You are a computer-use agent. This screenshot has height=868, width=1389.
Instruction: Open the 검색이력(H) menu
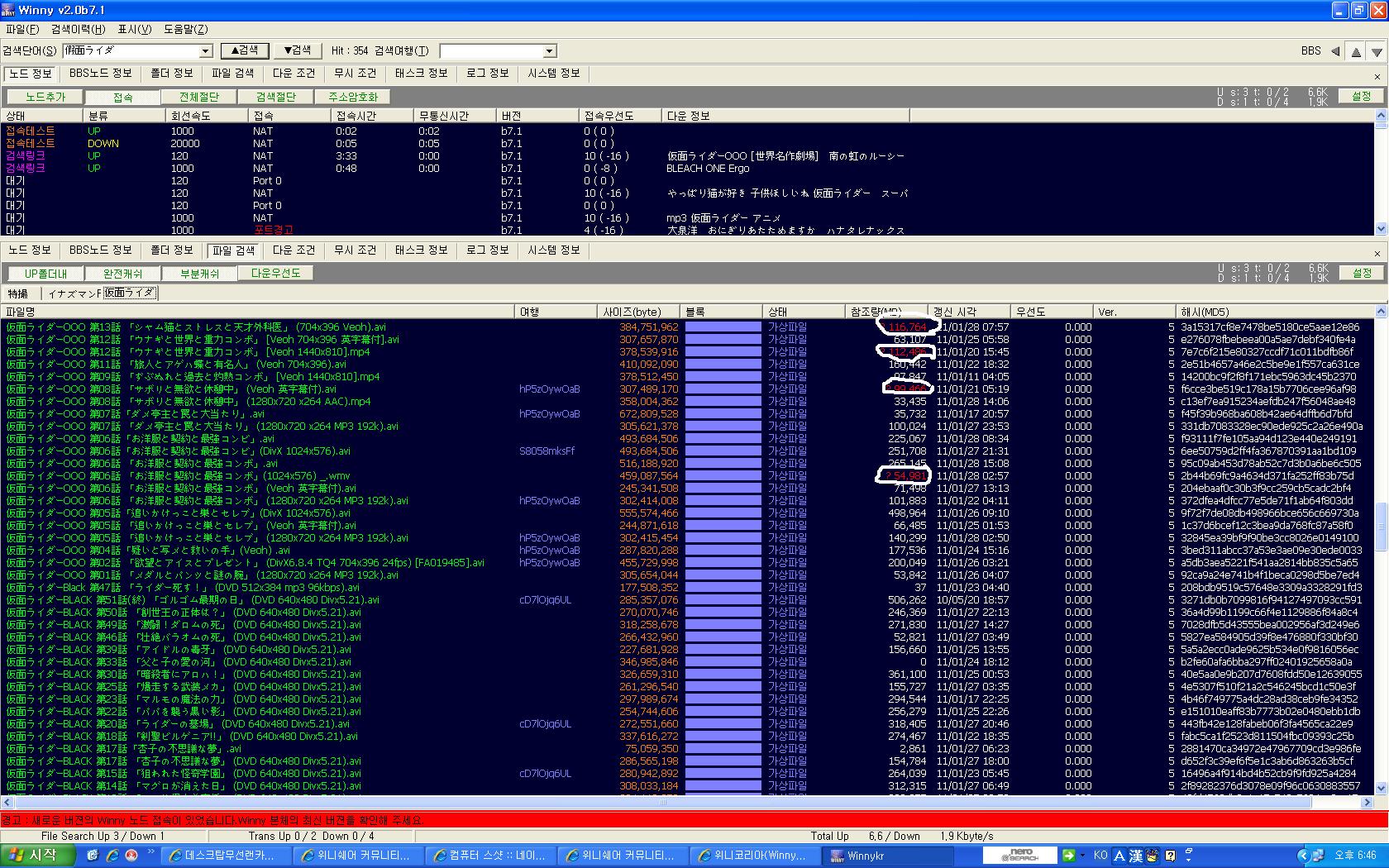tap(79, 30)
